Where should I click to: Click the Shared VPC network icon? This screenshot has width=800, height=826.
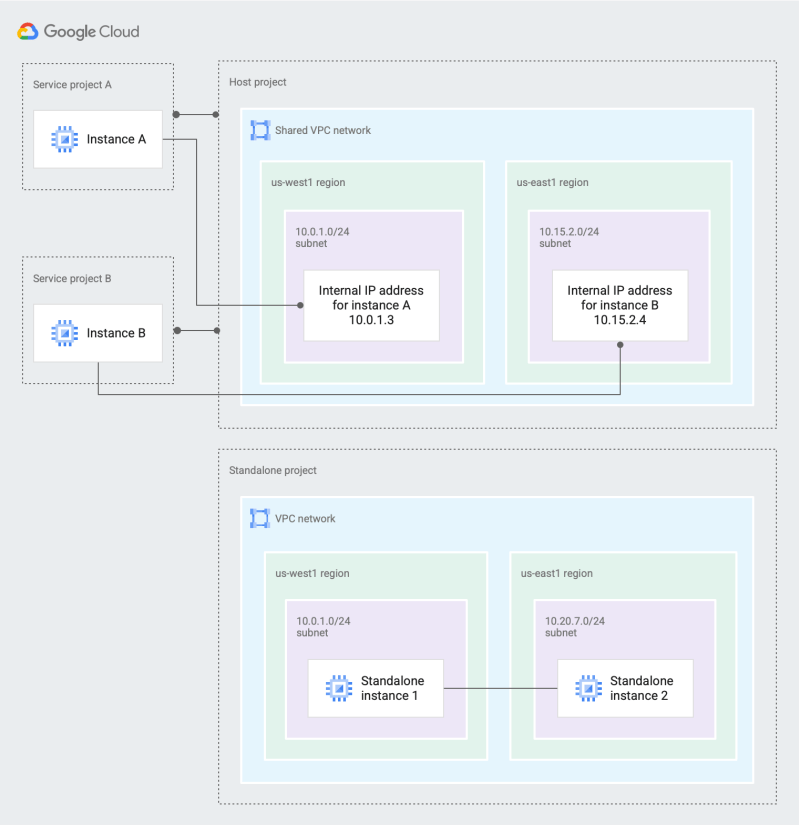pyautogui.click(x=260, y=130)
